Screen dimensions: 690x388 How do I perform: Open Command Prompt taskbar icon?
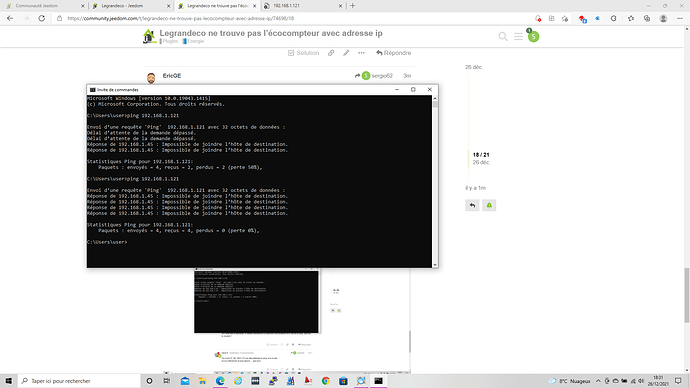pyautogui.click(x=378, y=381)
